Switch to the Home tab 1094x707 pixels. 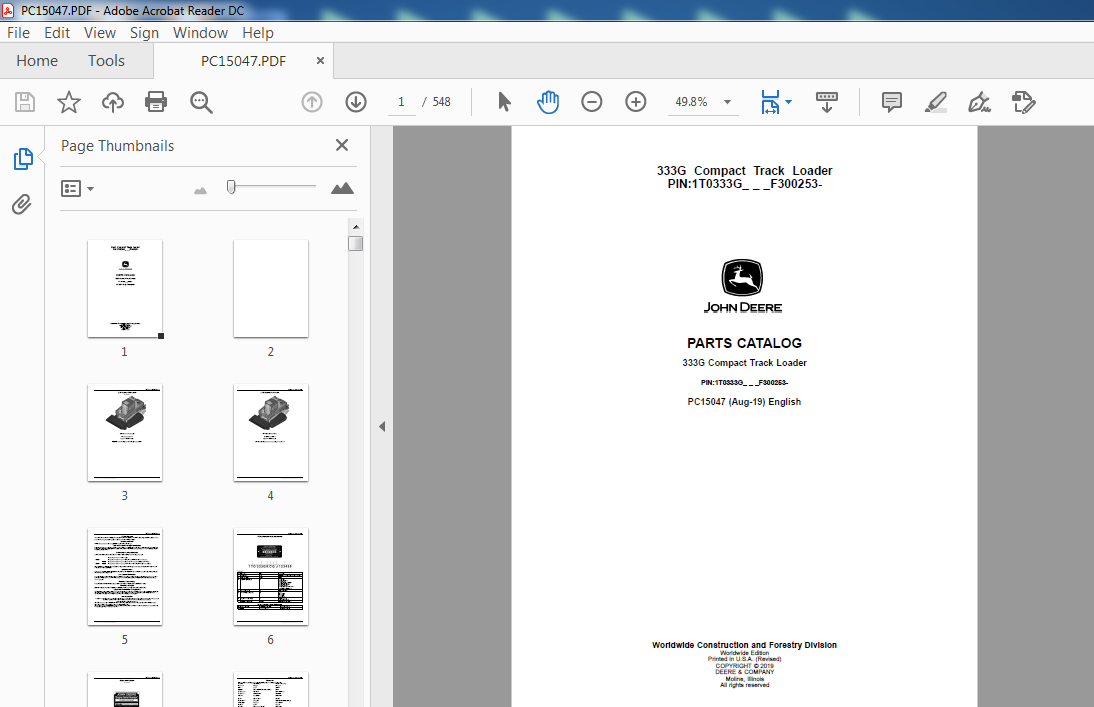(x=37, y=61)
